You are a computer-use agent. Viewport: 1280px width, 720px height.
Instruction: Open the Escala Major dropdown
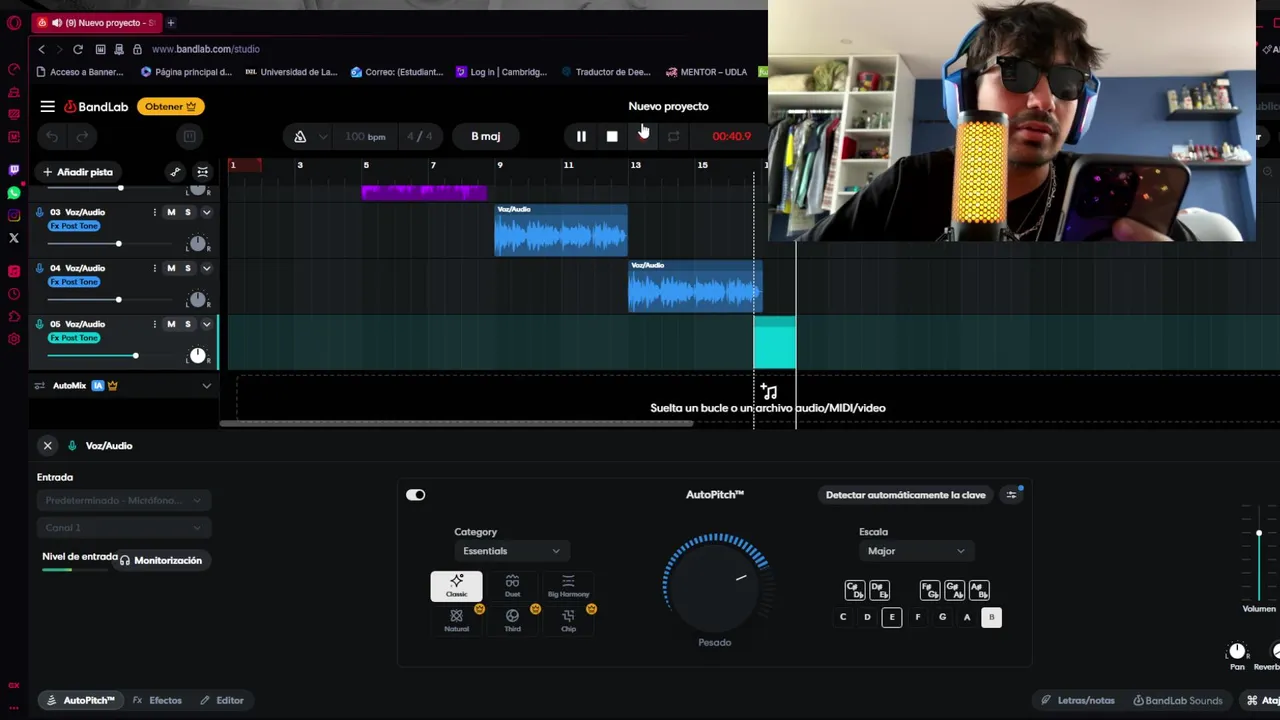point(915,551)
